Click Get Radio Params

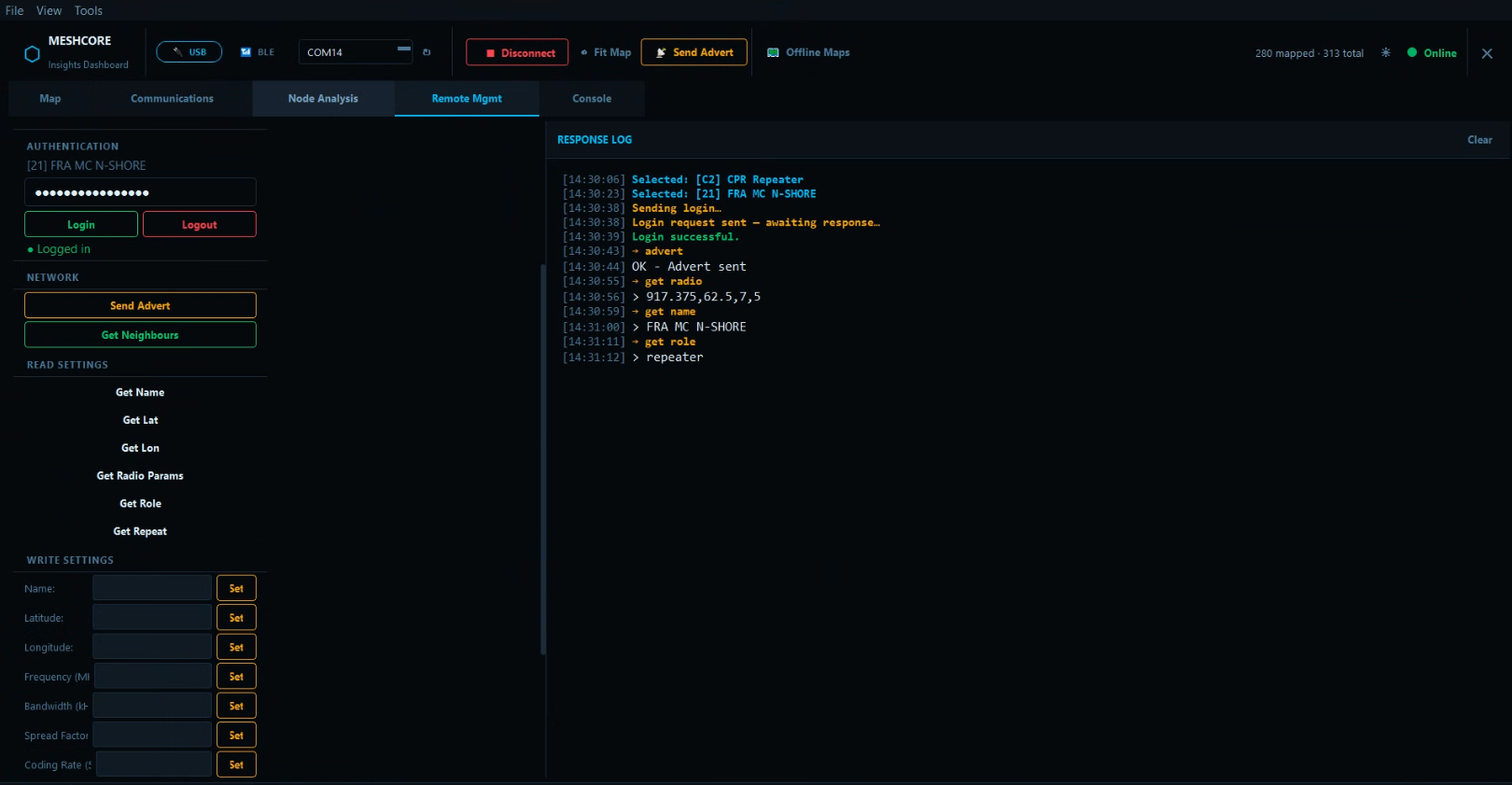pyautogui.click(x=140, y=476)
